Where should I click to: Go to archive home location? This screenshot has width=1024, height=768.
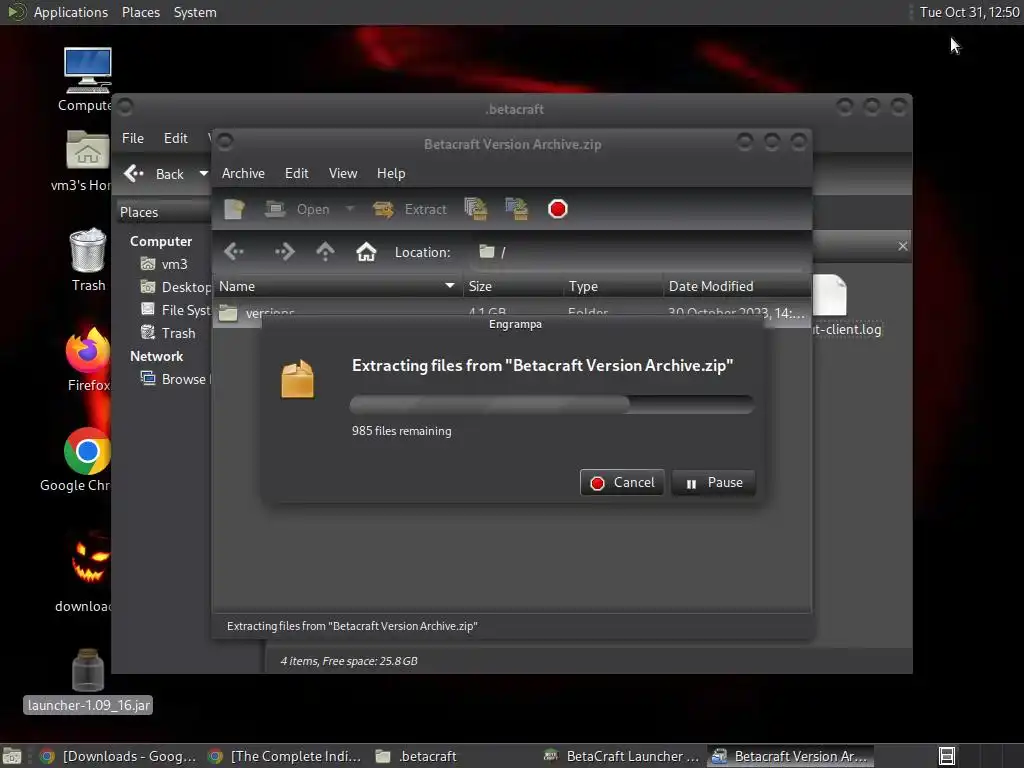[x=366, y=251]
